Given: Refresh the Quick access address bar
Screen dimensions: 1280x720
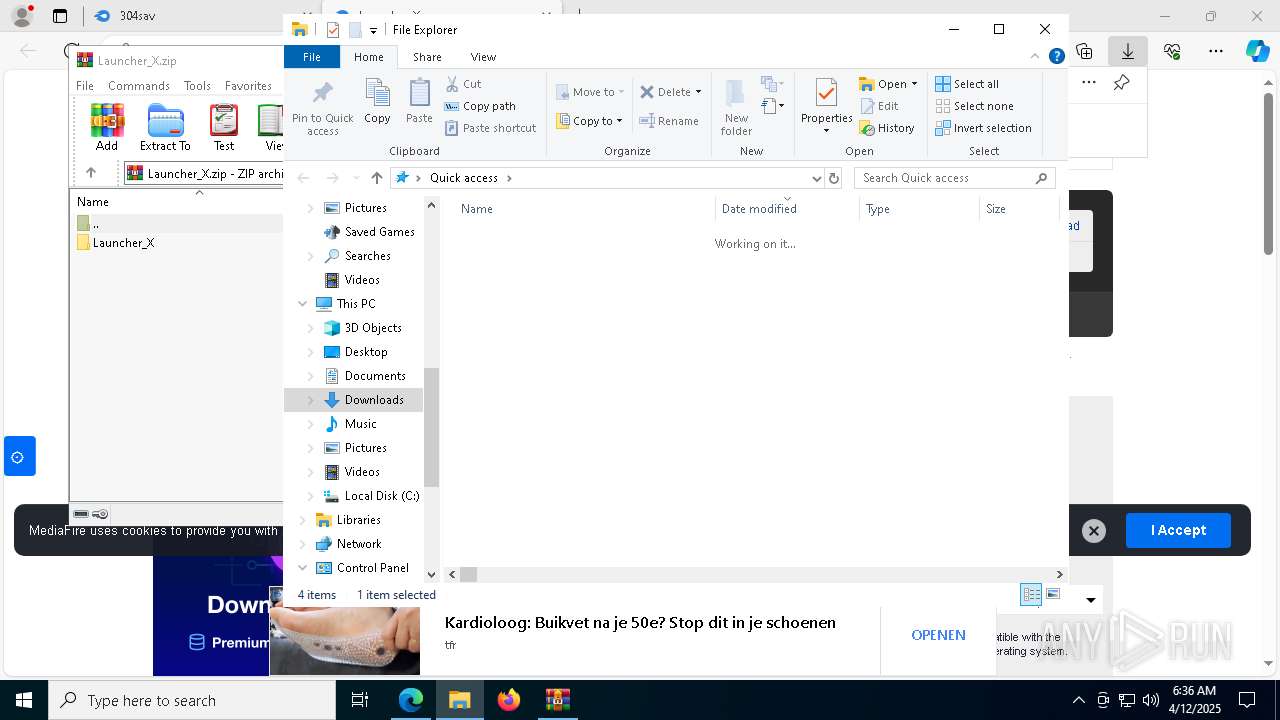Looking at the screenshot, I should [834, 178].
